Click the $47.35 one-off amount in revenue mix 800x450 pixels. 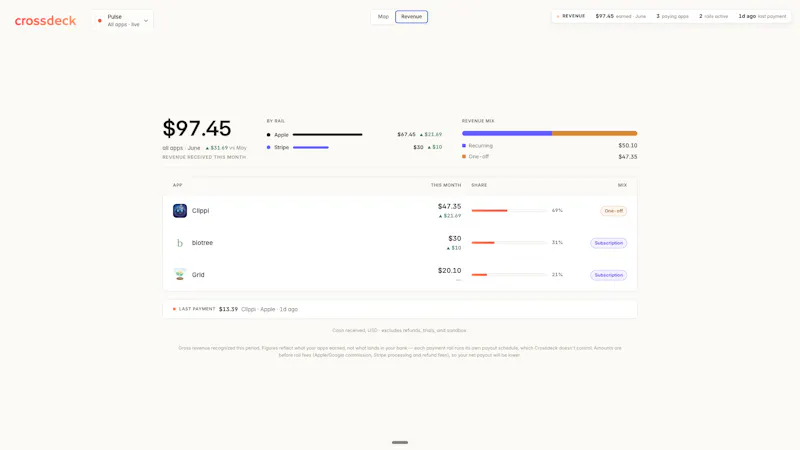pos(628,157)
